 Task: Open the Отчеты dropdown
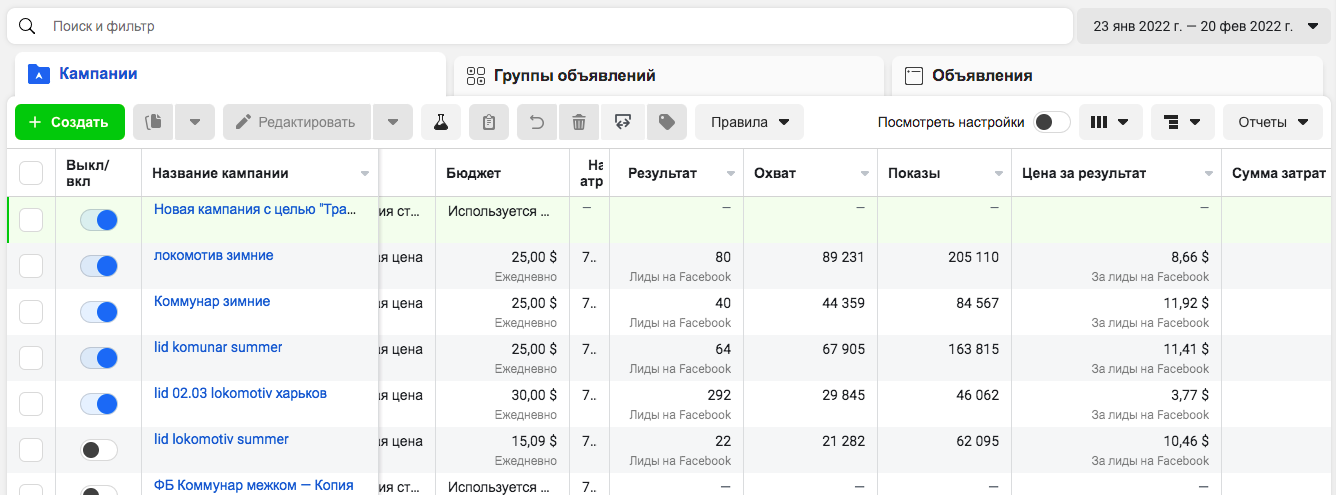click(1273, 122)
